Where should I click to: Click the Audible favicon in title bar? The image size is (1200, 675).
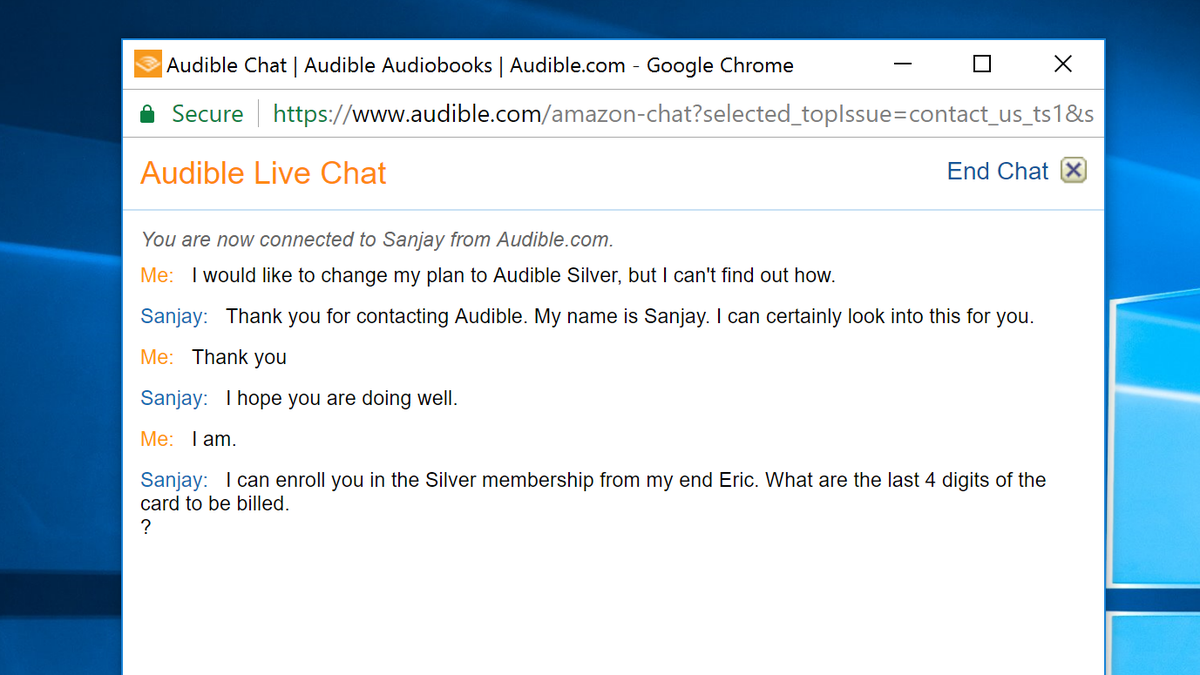coord(148,64)
